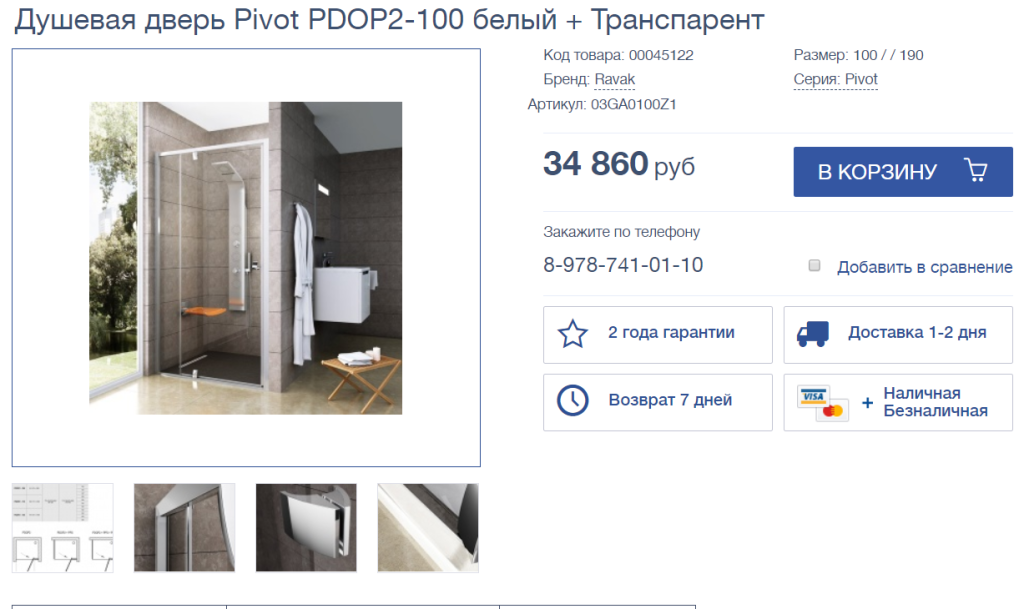Click the clock return icon
The width and height of the screenshot is (1024, 609).
point(573,400)
